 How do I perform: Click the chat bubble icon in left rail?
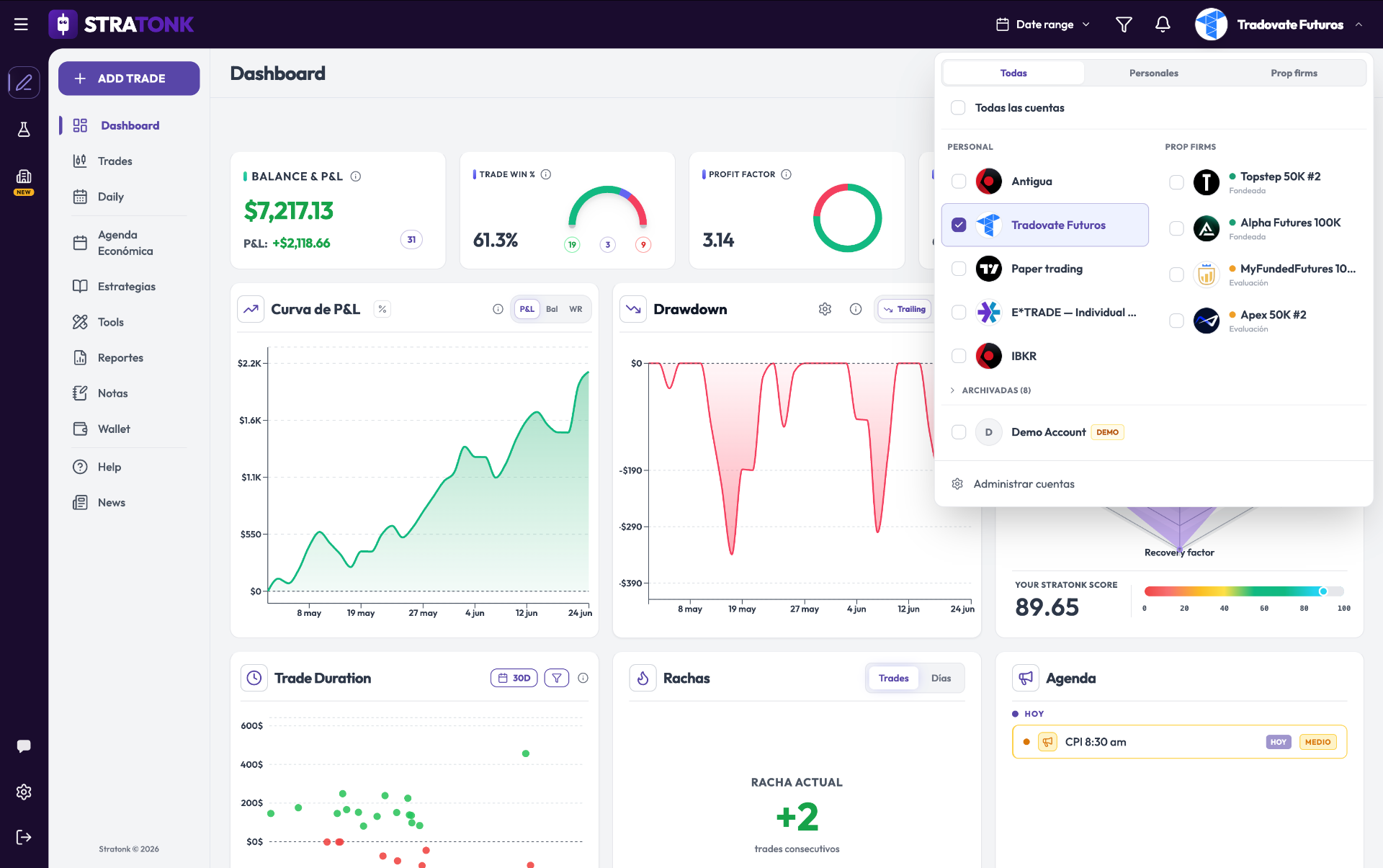24,746
